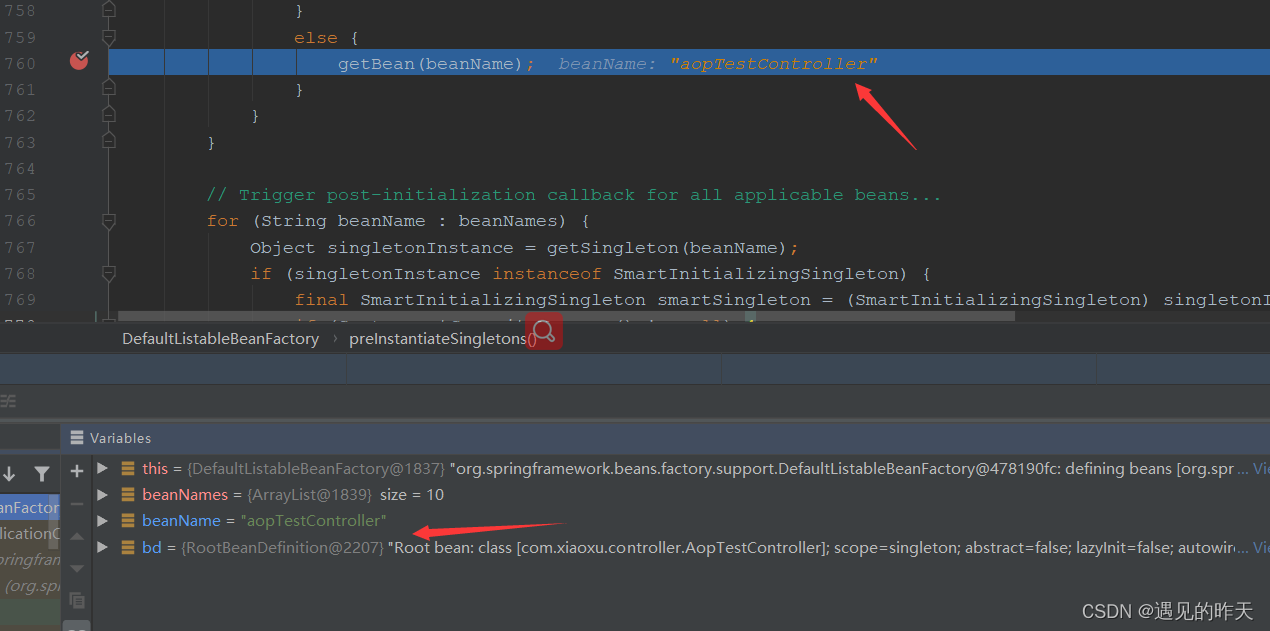
Task: Click preInstantiateSingletons() breadcrumb
Action: point(442,339)
